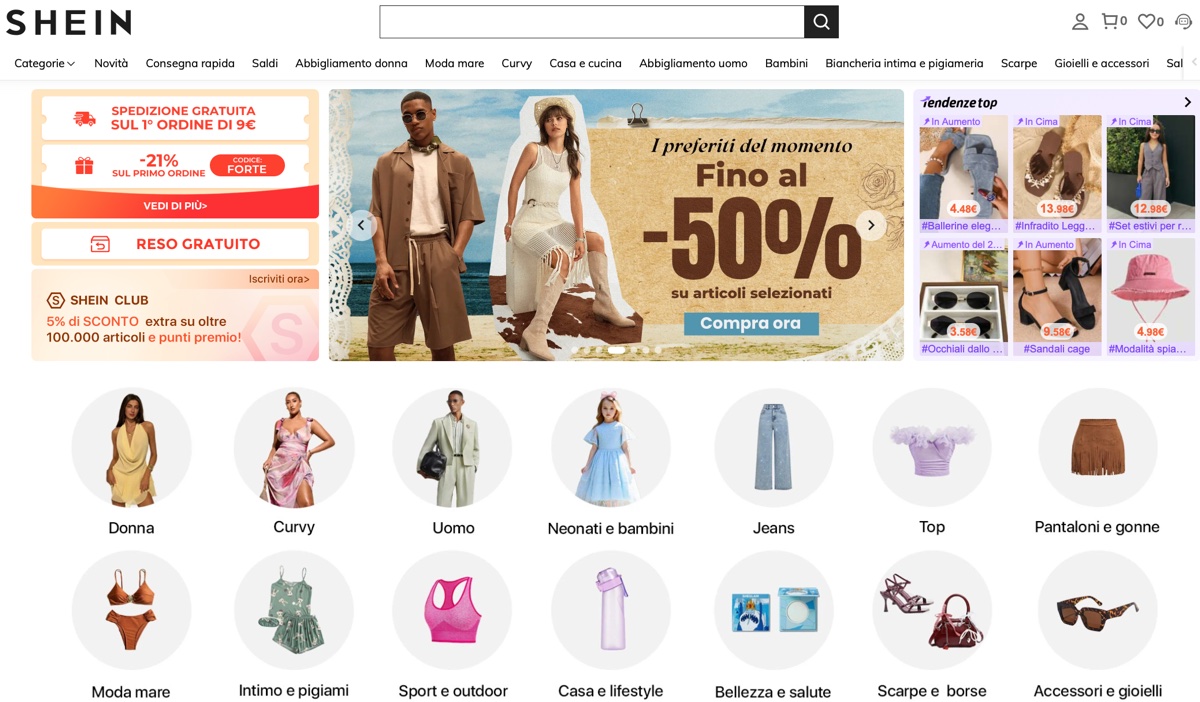The image size is (1200, 702).
Task: Open the shopping cart icon
Action: tap(1111, 19)
